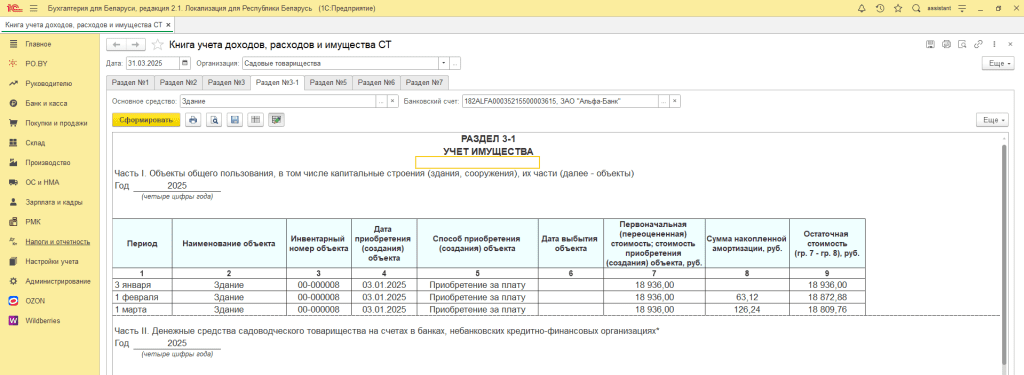Click the printer icon at form top right
This screenshot has width=1024, height=375.
[946, 44]
